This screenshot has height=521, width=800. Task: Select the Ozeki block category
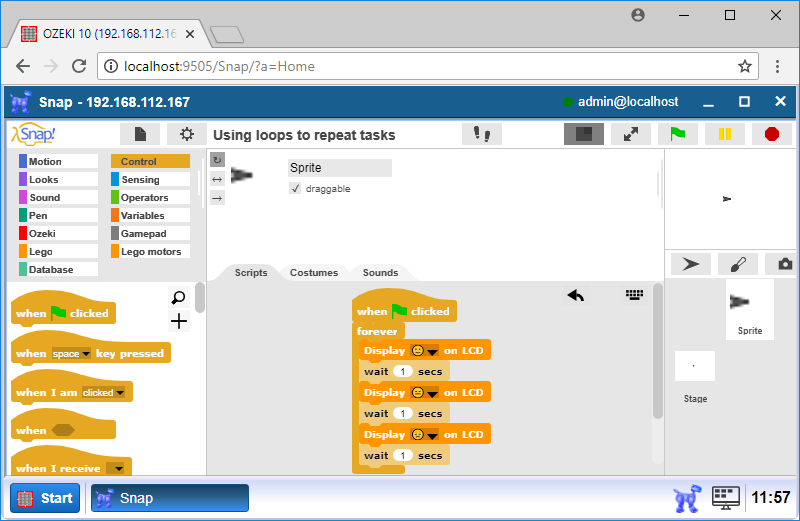pos(58,233)
